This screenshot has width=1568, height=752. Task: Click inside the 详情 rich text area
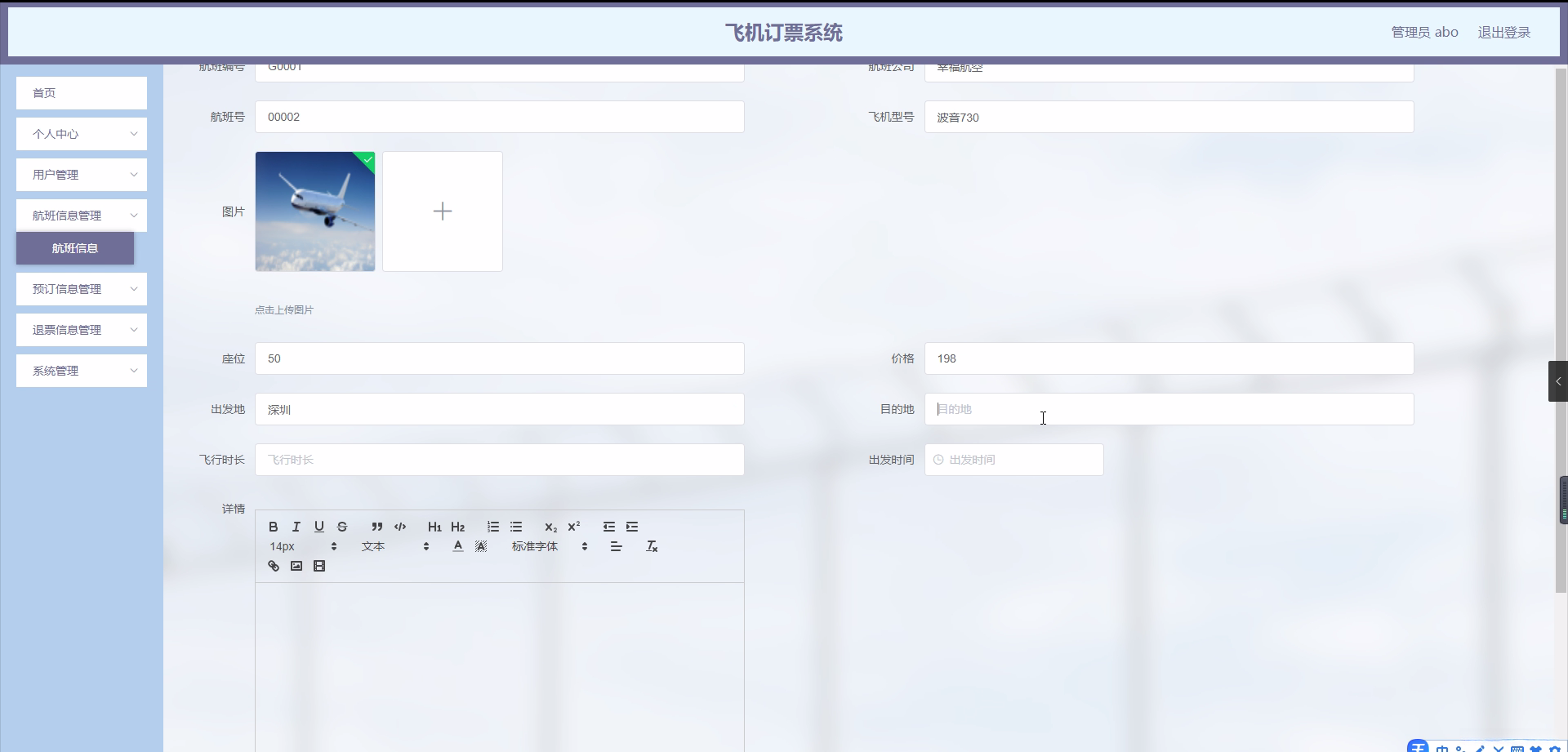click(x=500, y=667)
